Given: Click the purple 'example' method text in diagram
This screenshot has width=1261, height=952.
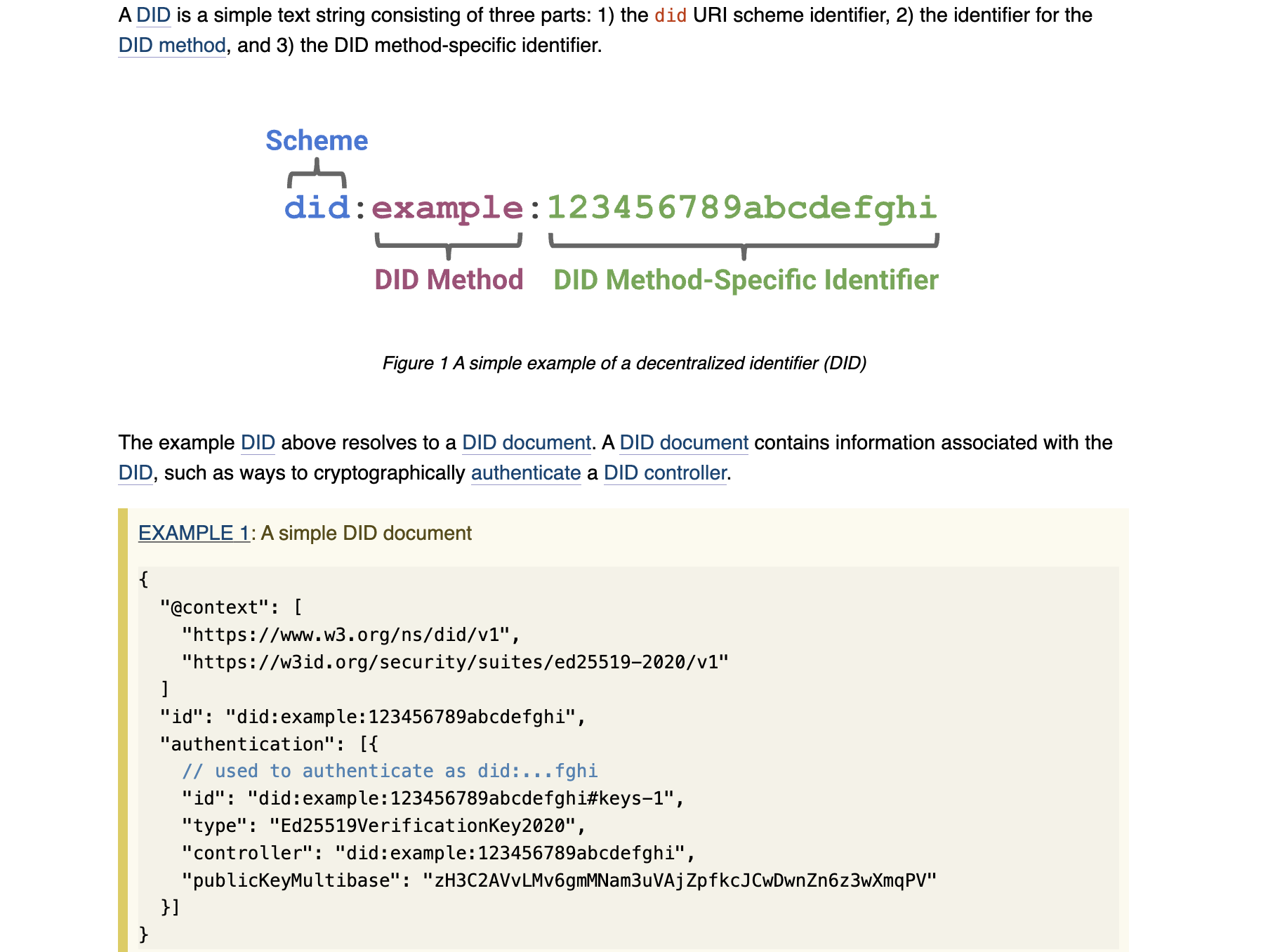Looking at the screenshot, I should (x=447, y=209).
